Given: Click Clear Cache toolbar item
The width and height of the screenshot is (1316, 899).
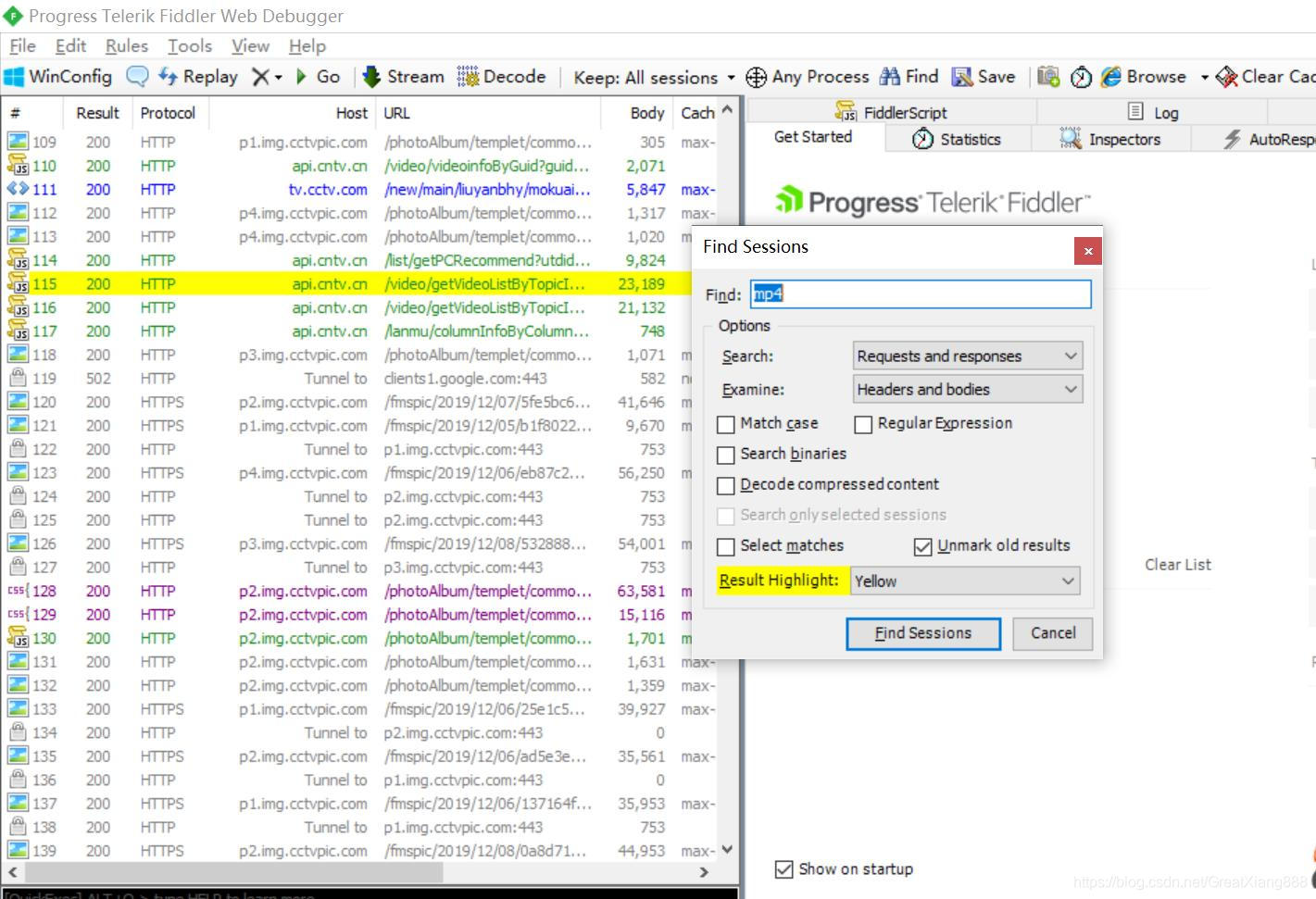Looking at the screenshot, I should [x=1266, y=77].
